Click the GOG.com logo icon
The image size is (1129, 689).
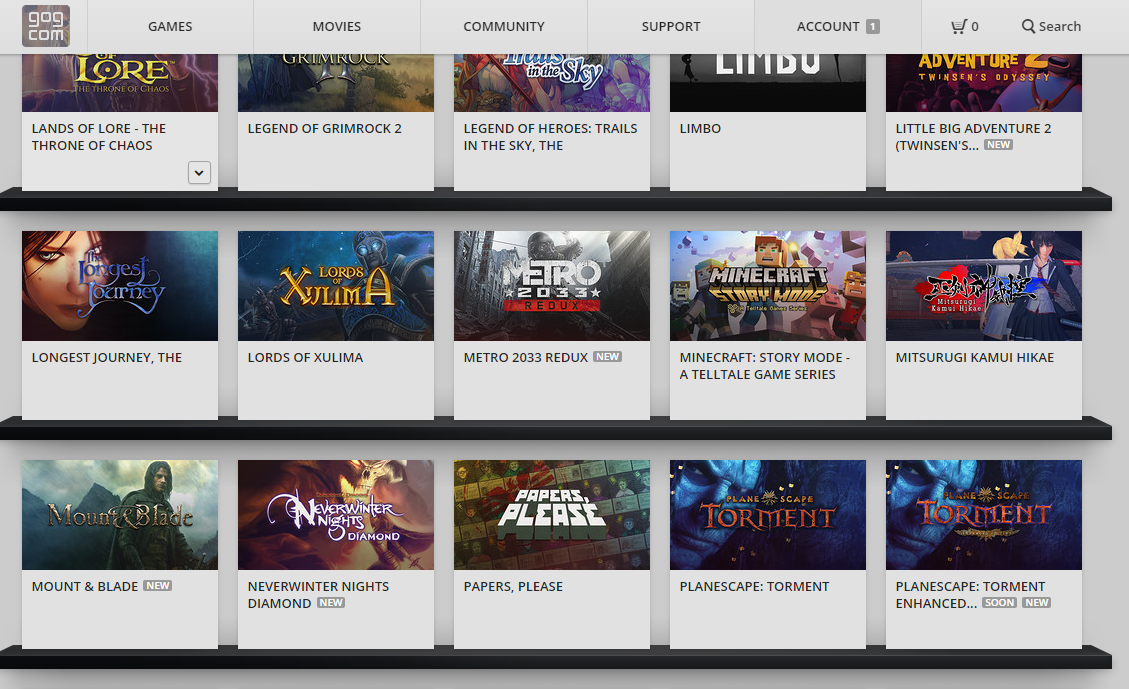coord(46,26)
